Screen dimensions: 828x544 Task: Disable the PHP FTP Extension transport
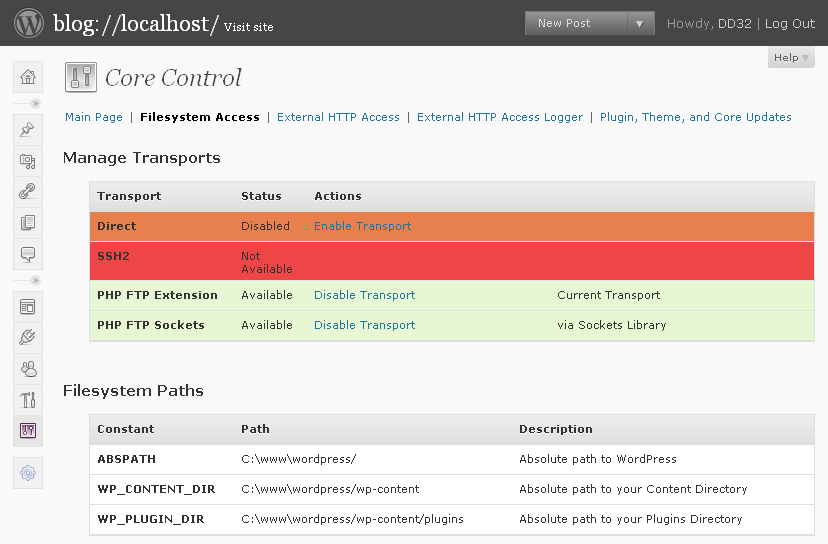click(364, 295)
